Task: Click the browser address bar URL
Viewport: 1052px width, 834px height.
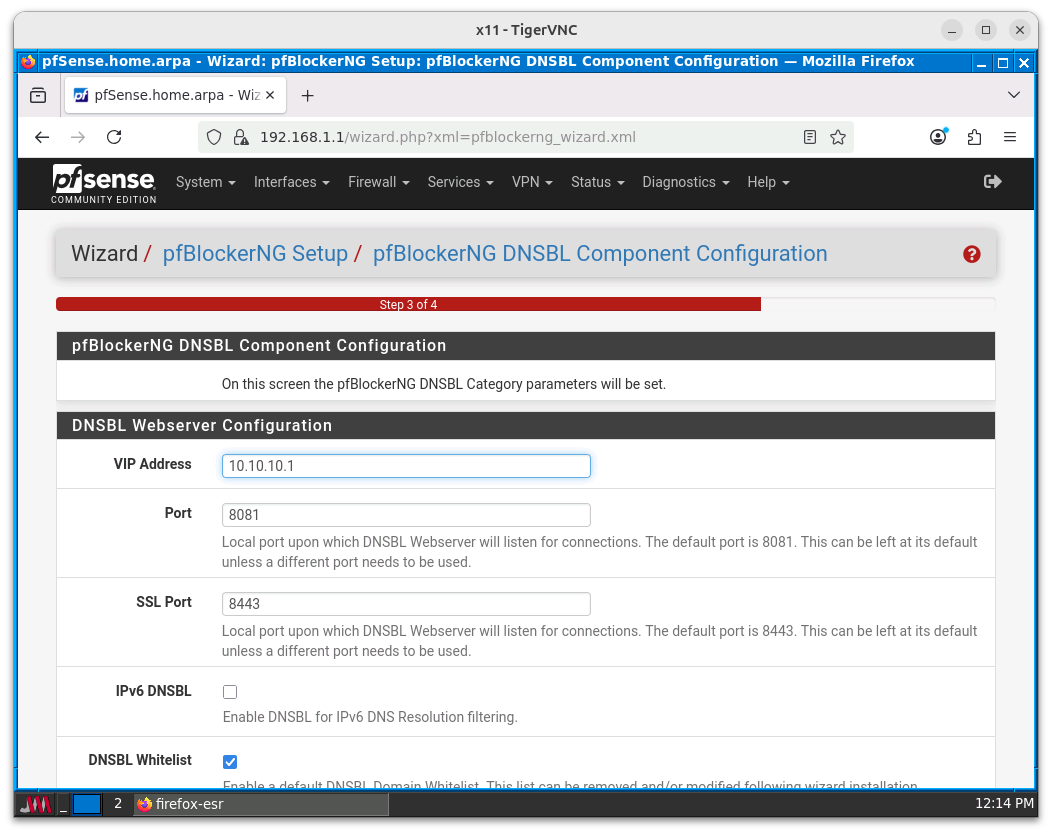Action: coord(448,138)
